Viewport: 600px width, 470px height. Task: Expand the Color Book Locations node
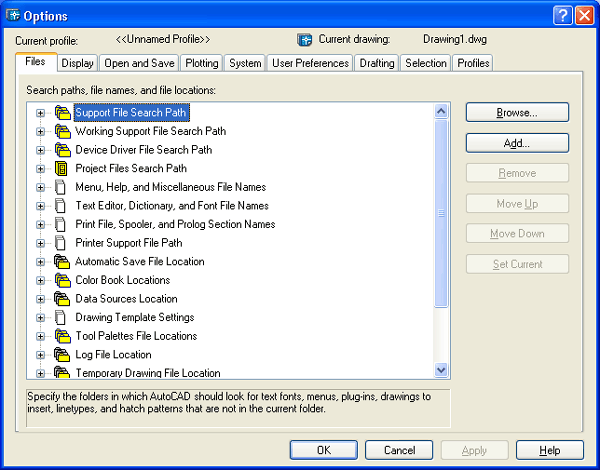[x=41, y=280]
